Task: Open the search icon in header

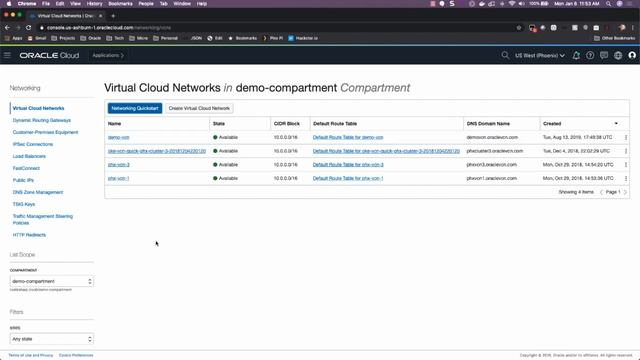Action: pyautogui.click(x=505, y=55)
